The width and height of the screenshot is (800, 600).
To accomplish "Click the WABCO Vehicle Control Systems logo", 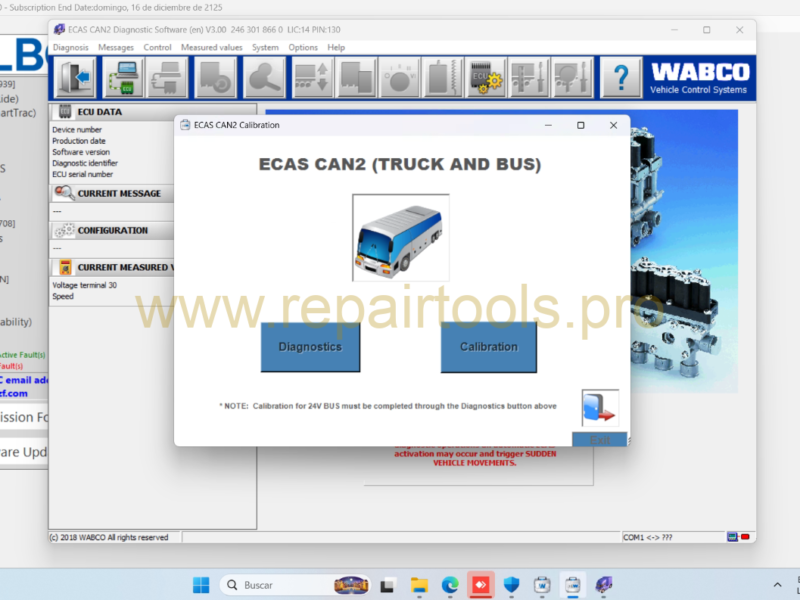I will tap(699, 78).
